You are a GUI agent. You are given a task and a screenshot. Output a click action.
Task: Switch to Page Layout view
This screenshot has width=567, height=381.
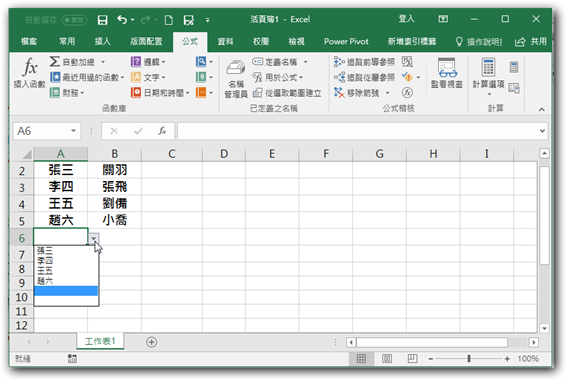(x=387, y=359)
